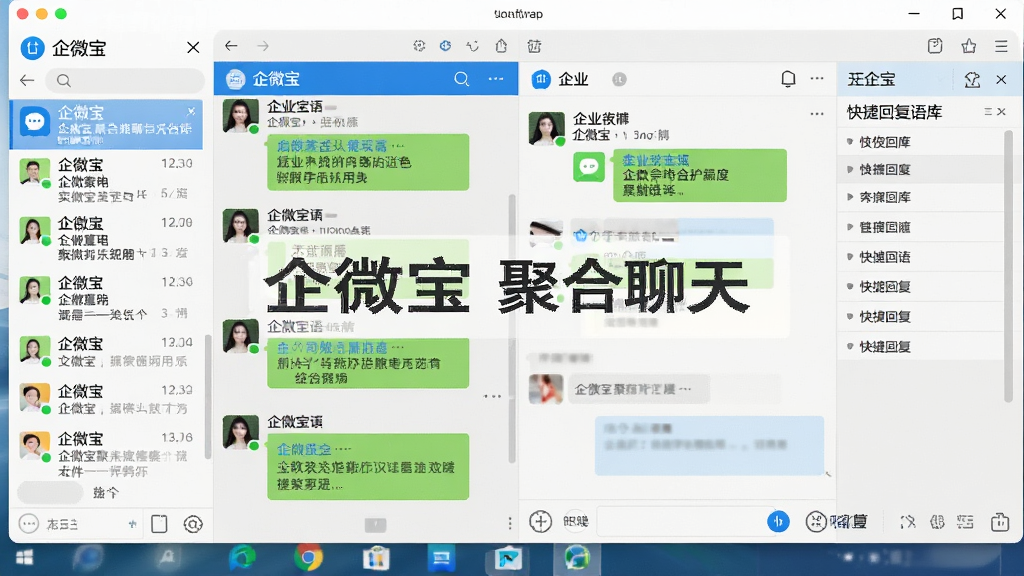Open the clipboard note icon top right

pyautogui.click(x=935, y=46)
